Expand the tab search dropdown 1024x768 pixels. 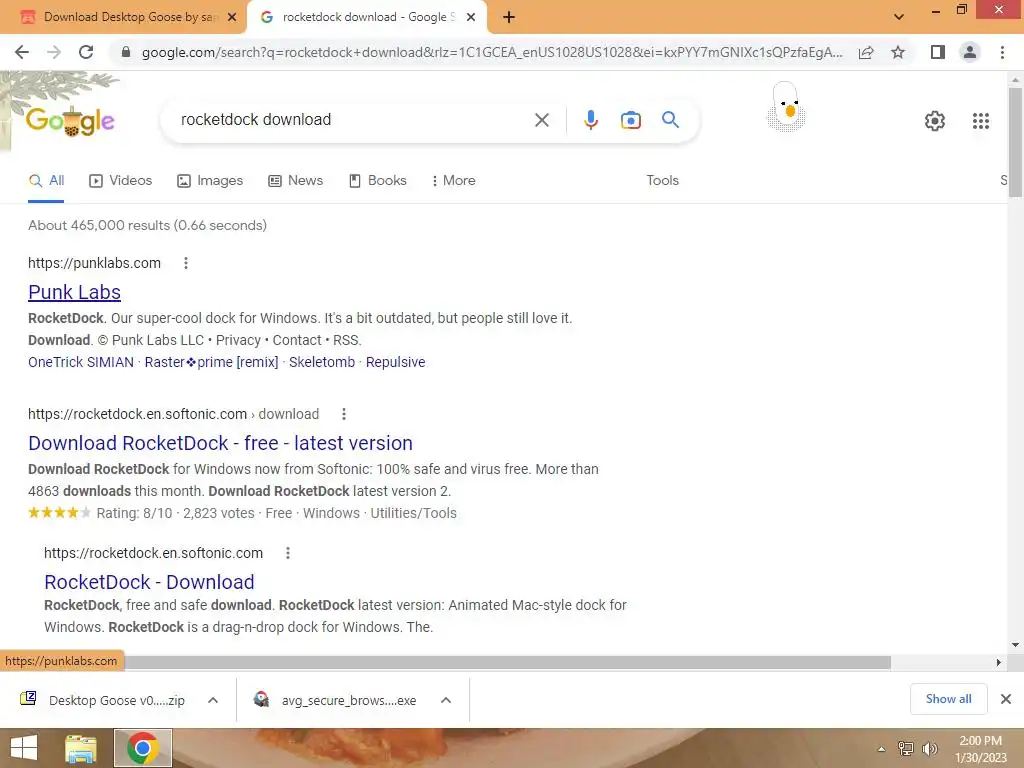pyautogui.click(x=899, y=17)
